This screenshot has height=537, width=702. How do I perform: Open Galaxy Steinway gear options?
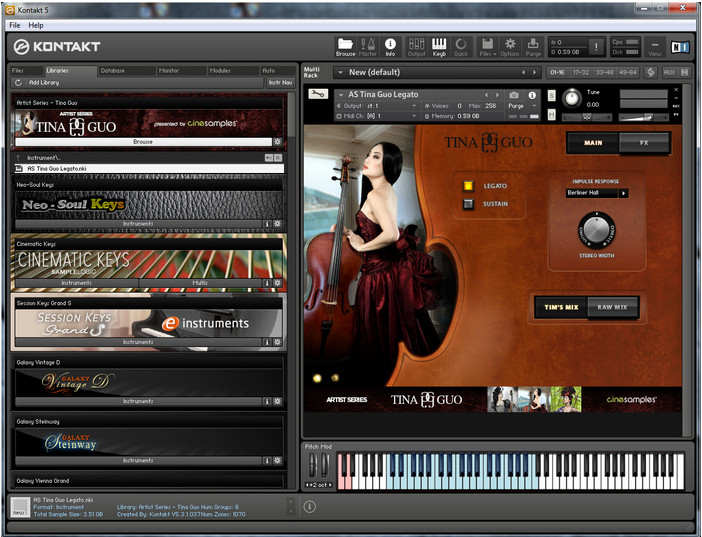pos(278,460)
